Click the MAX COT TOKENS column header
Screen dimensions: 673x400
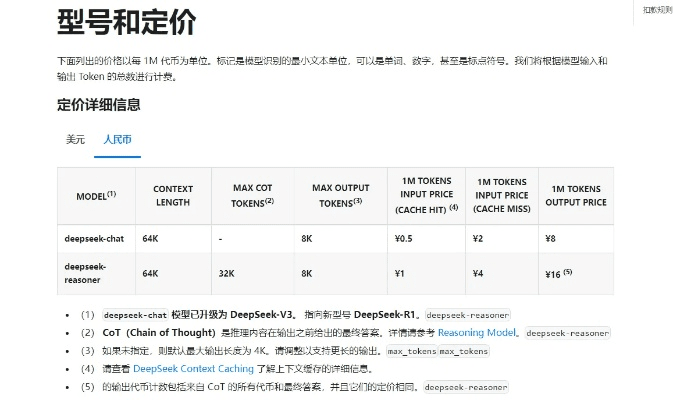253,195
